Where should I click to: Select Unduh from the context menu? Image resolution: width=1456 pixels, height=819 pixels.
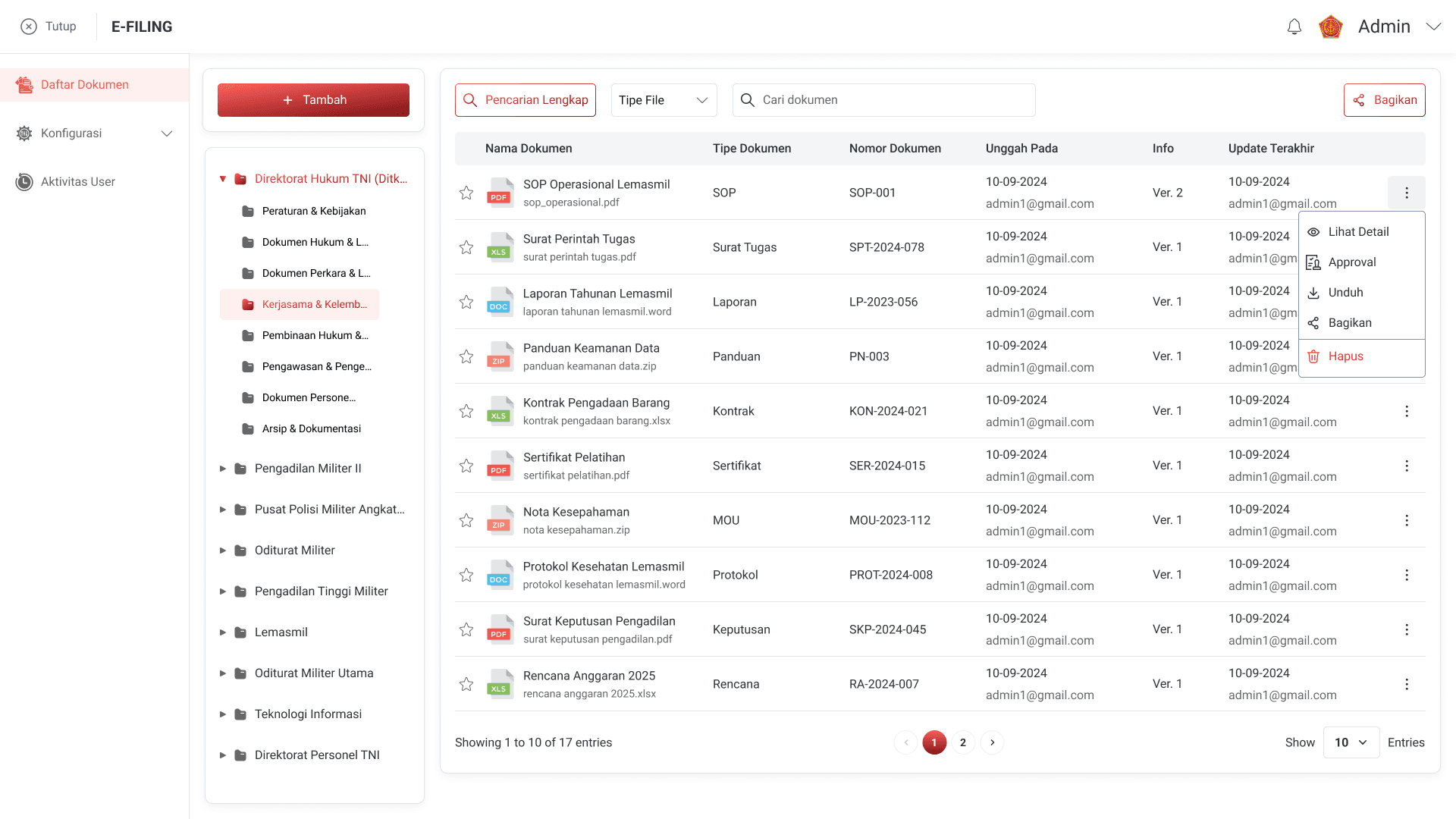[1345, 293]
